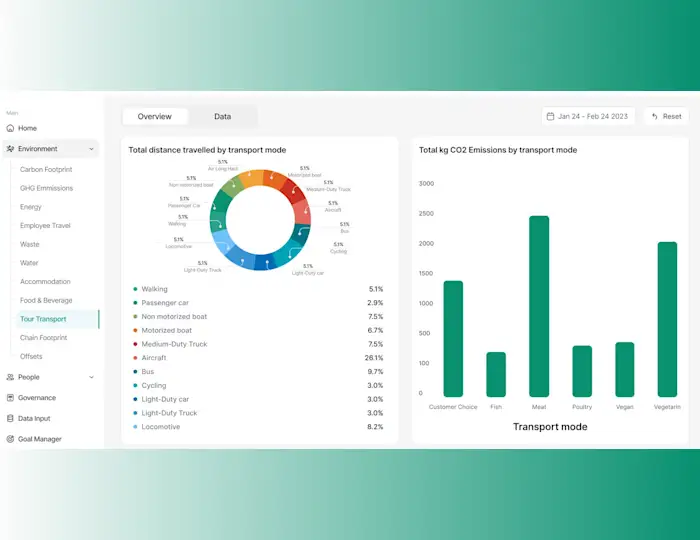Go to Data Input
The width and height of the screenshot is (700, 540).
[34, 418]
